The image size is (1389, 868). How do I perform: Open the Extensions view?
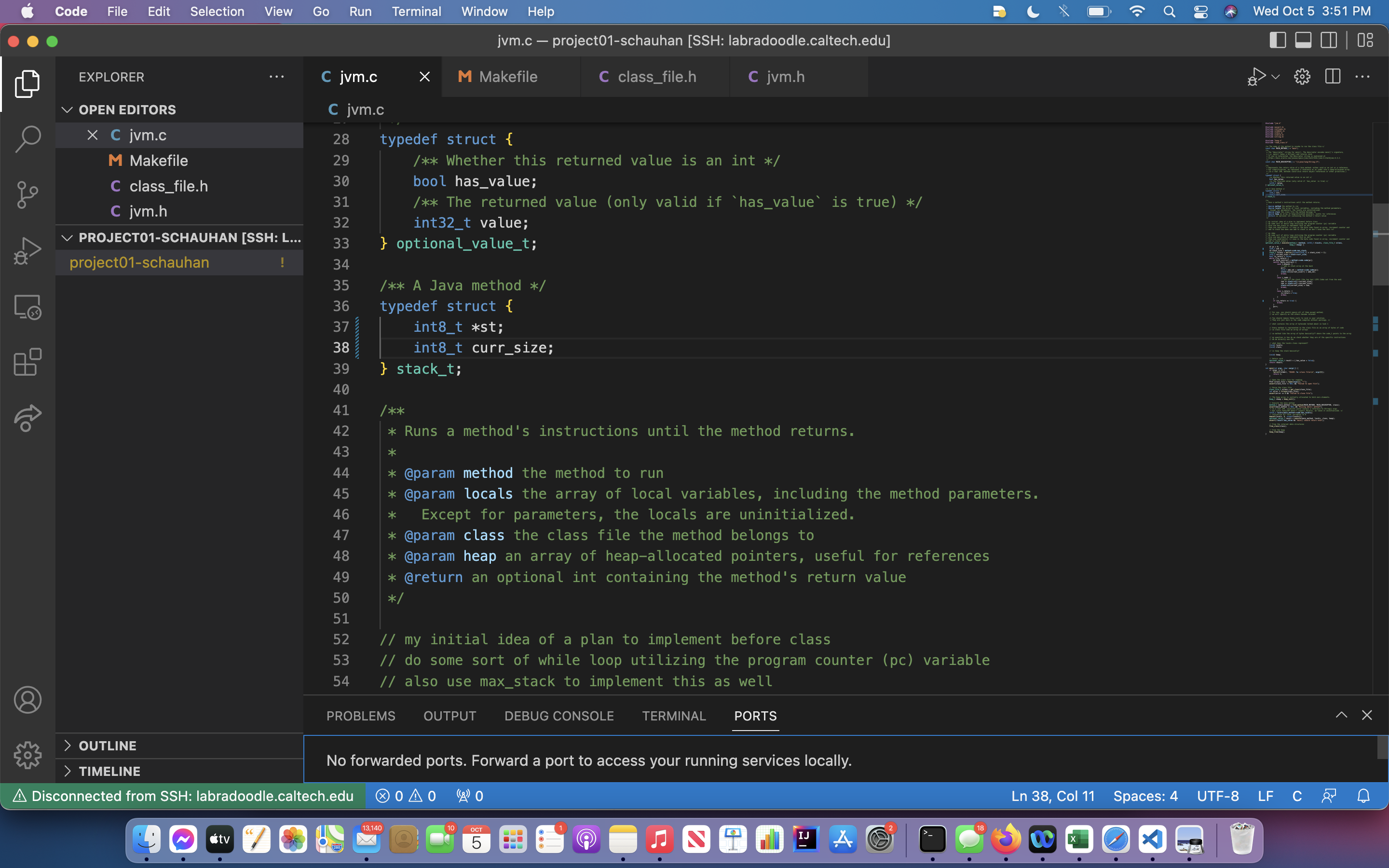coord(27,362)
